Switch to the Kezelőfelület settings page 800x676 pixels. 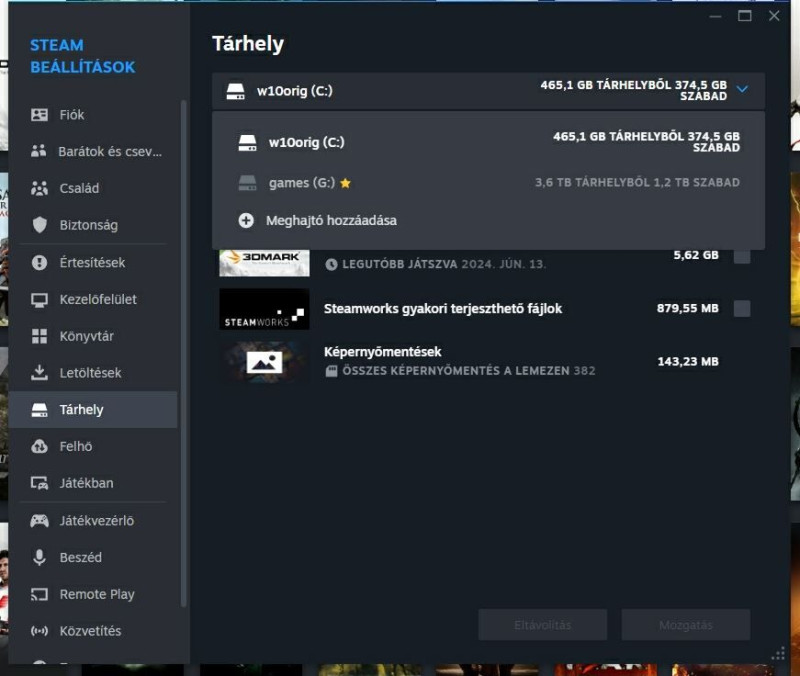(93, 299)
